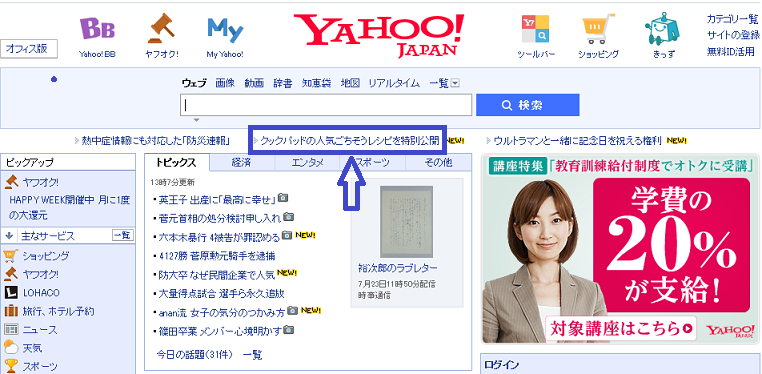Collapse the 主なサービス arrow expander
Image resolution: width=762 pixels, height=374 pixels.
[x=9, y=236]
